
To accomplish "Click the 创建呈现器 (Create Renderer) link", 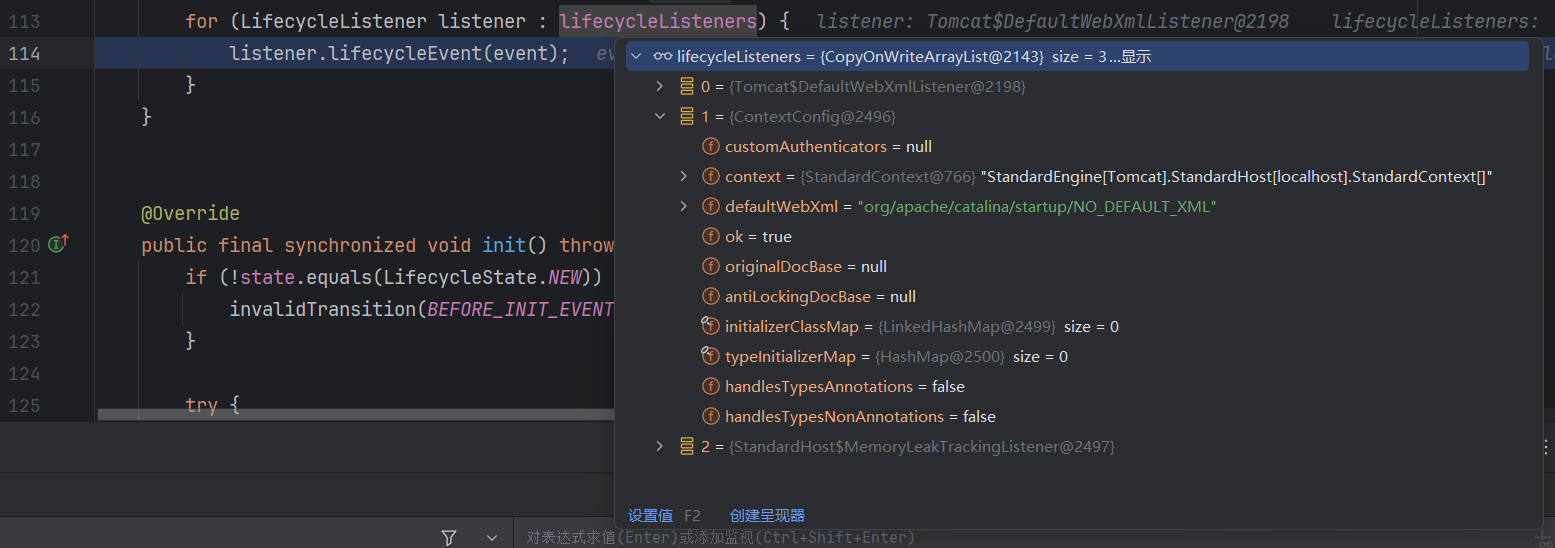I will coord(767,516).
